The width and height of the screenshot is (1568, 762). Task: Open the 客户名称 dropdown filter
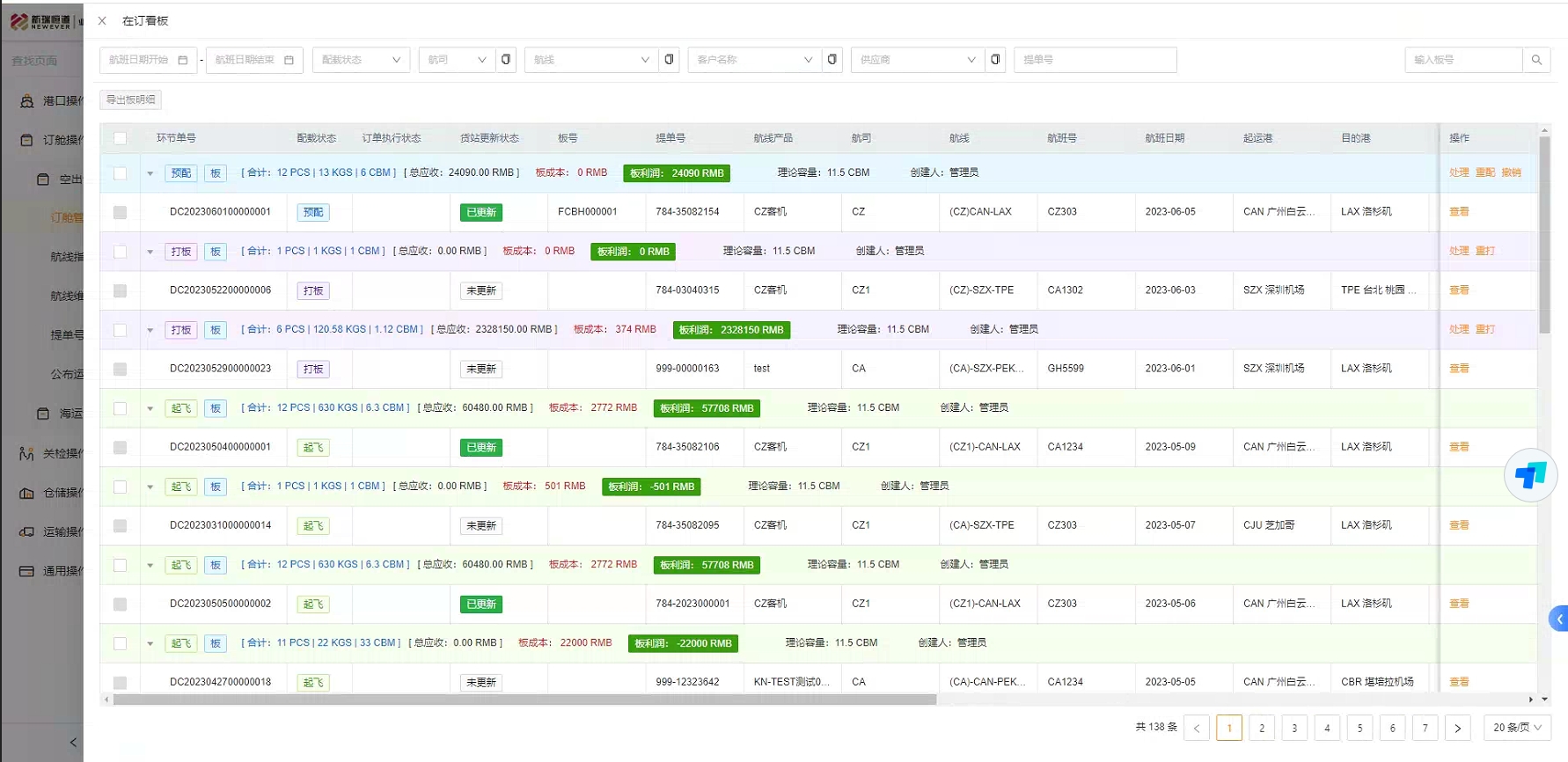754,60
